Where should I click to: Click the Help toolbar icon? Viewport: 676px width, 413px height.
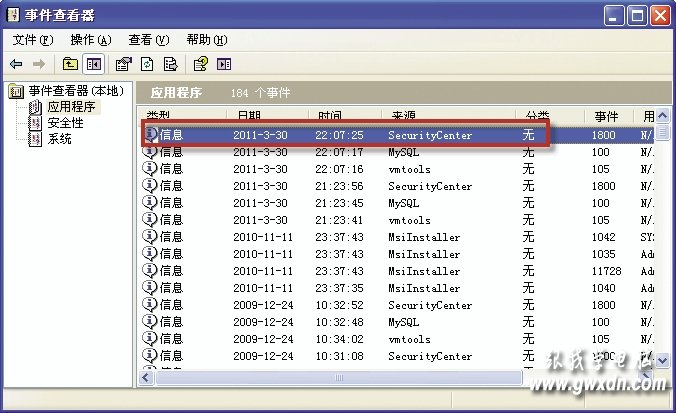[200, 65]
